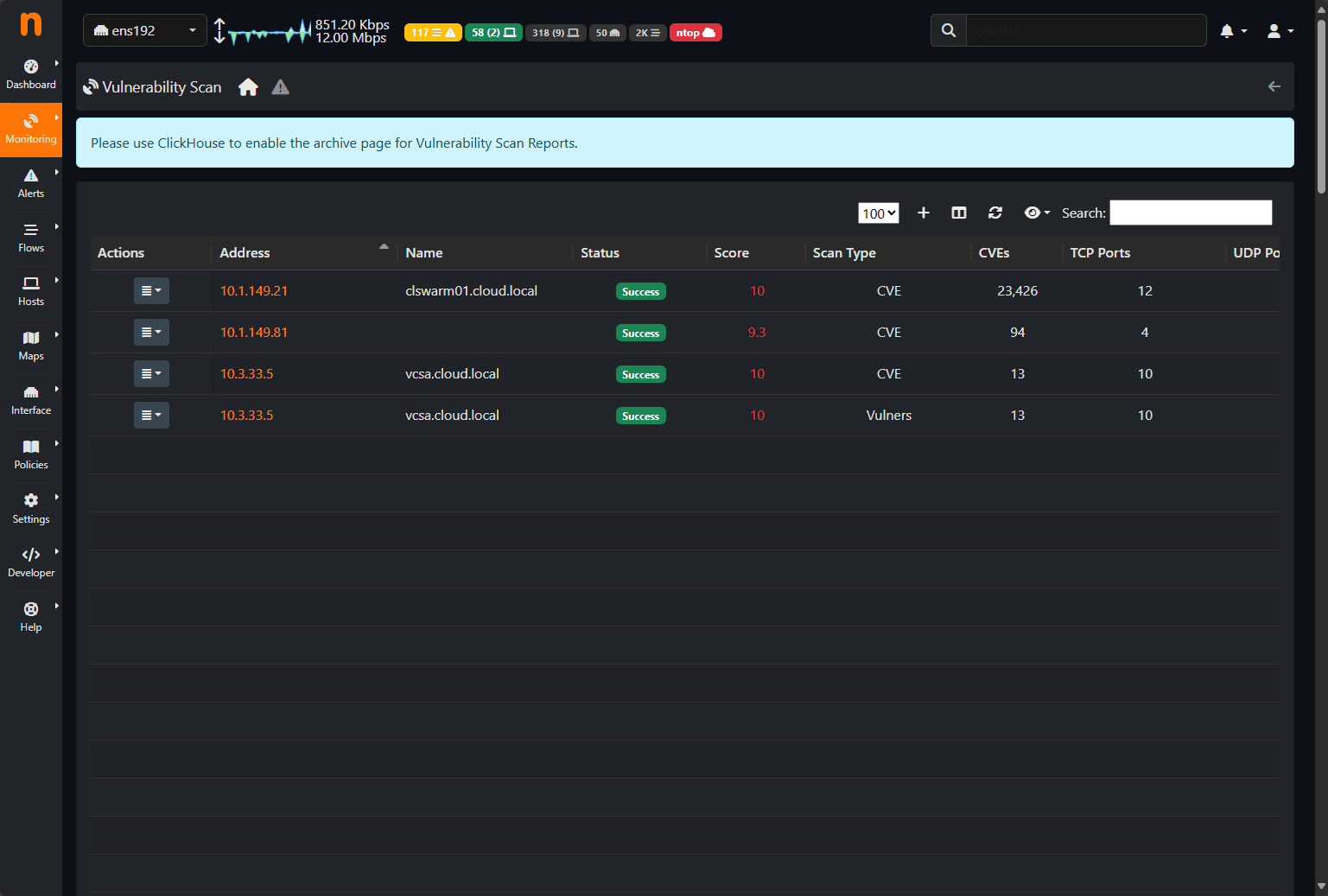Click the Maps sidebar icon
Screen dimensions: 1328x896
click(31, 345)
